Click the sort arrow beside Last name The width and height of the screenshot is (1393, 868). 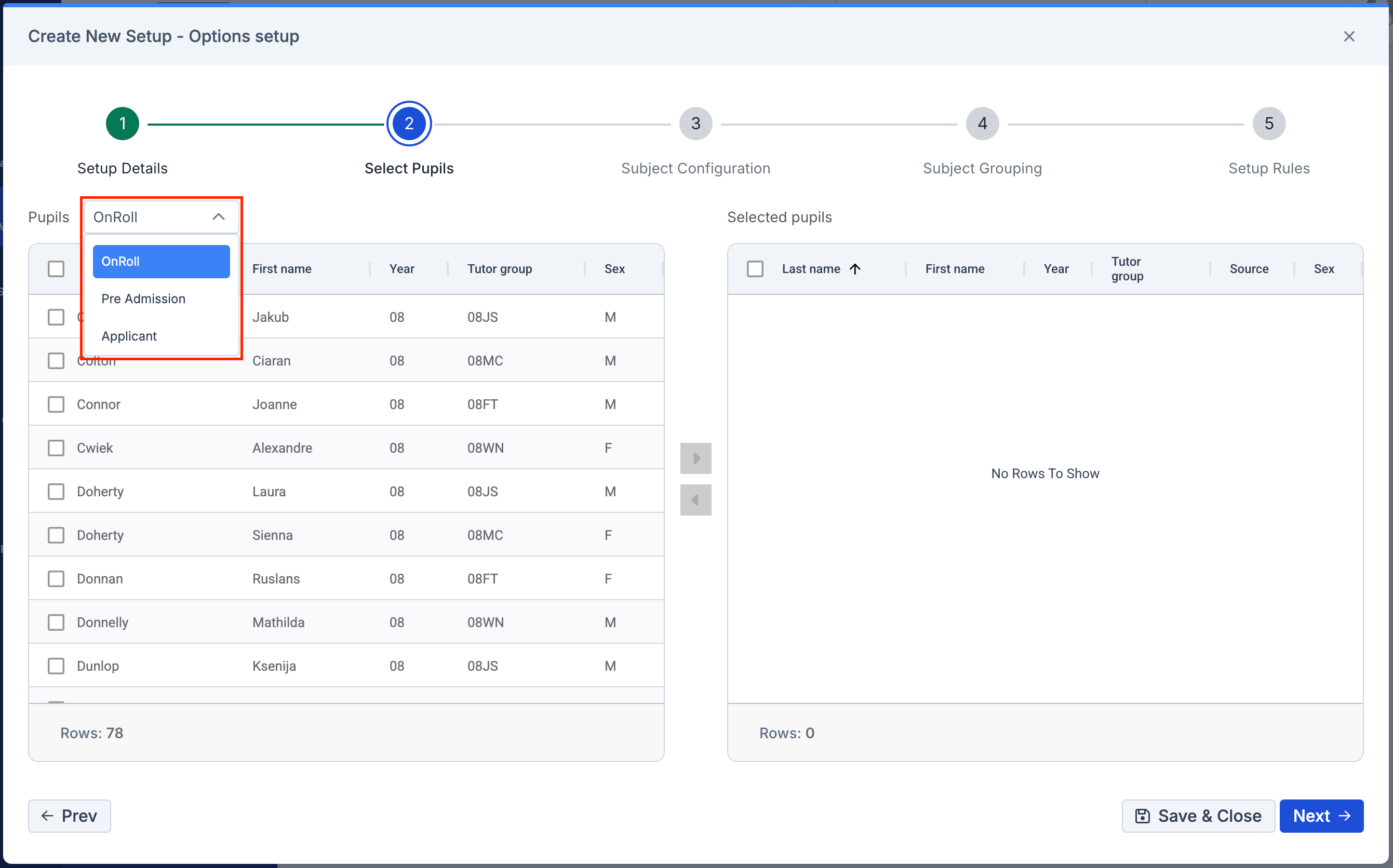pos(855,269)
